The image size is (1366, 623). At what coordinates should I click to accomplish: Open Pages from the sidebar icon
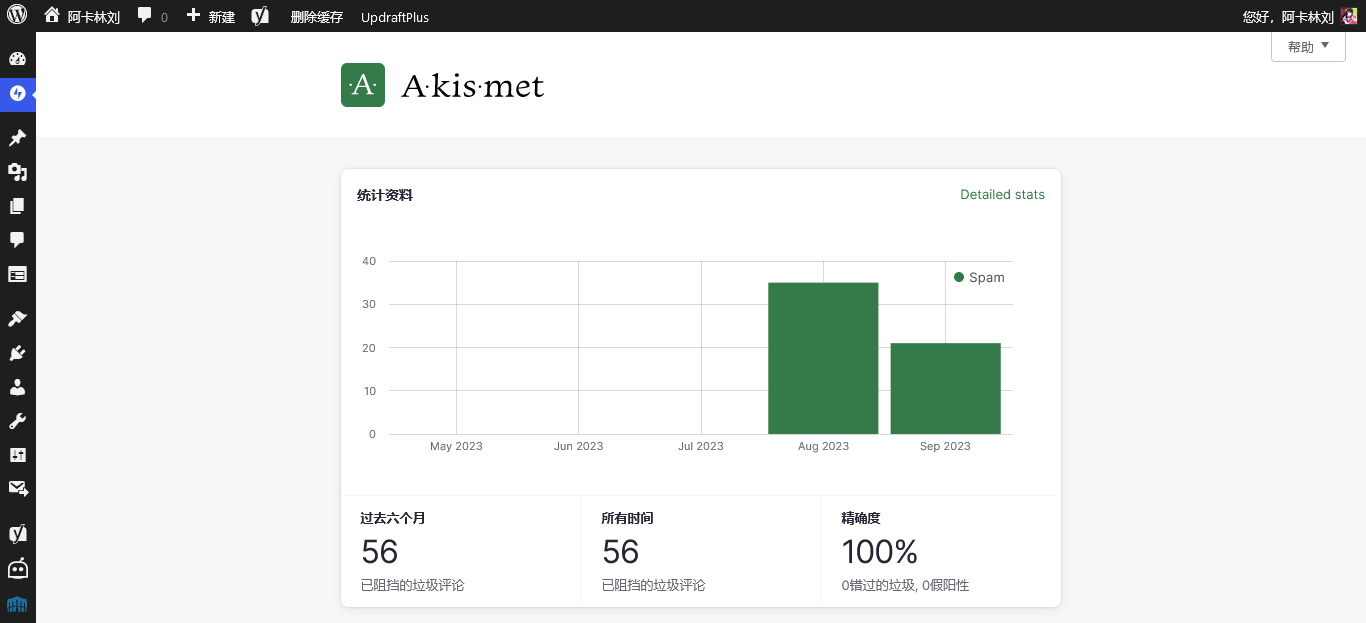(17, 206)
